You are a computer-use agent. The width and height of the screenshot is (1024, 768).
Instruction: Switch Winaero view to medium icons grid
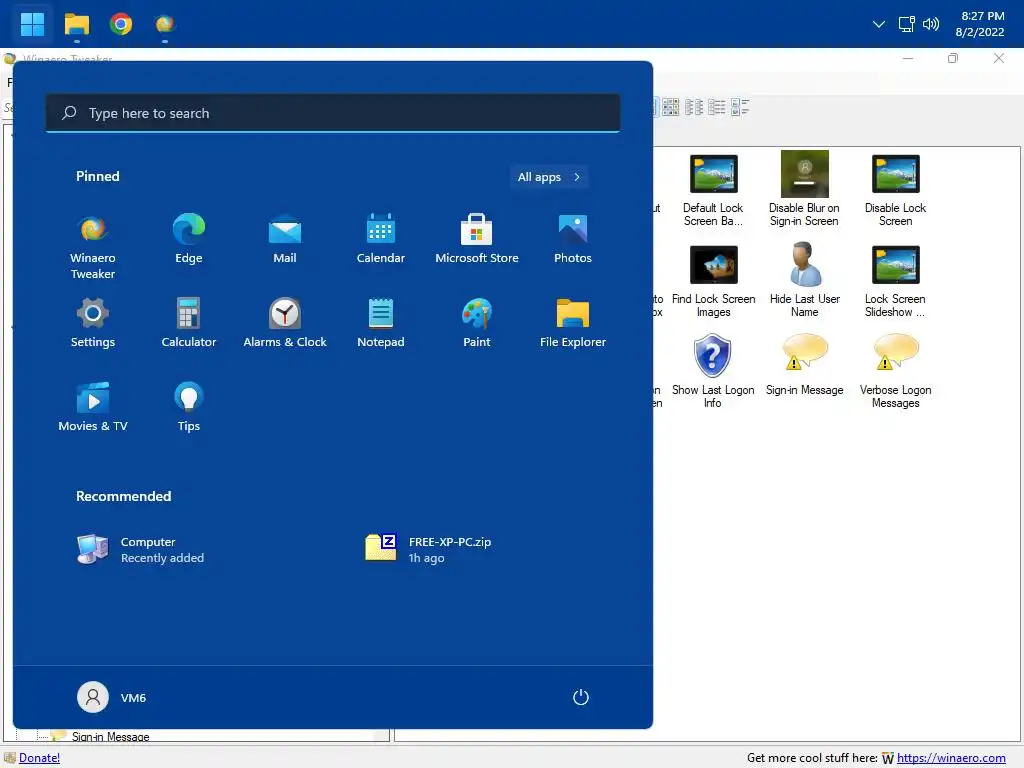click(671, 107)
